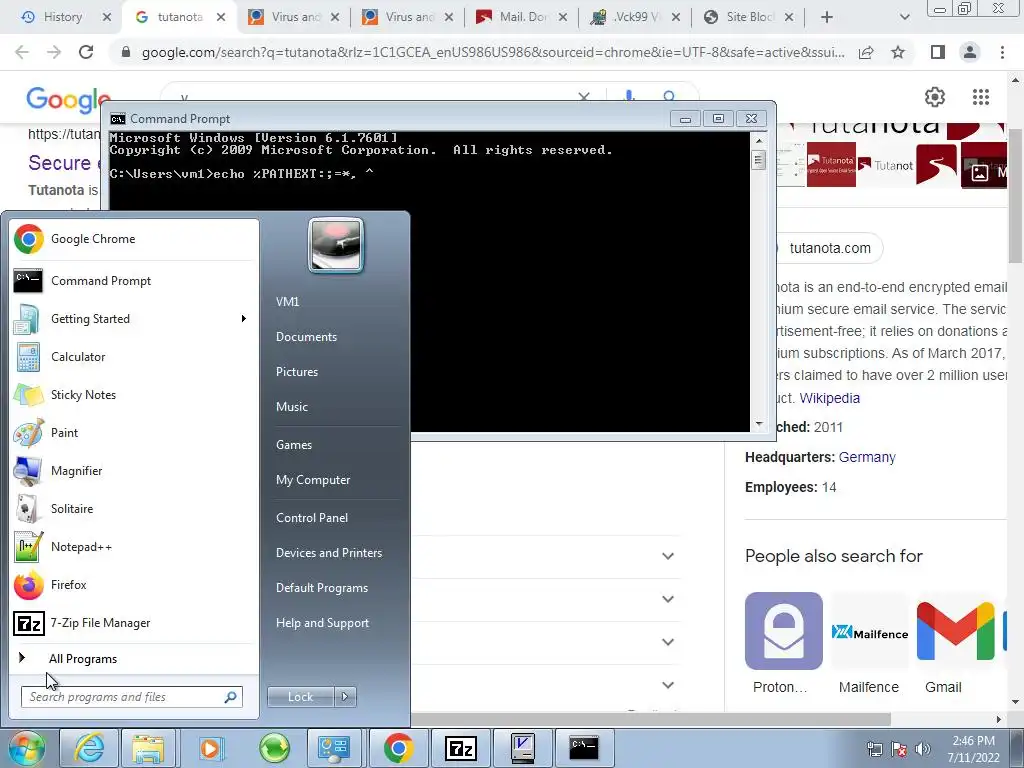This screenshot has height=768, width=1024.
Task: Open Google Chrome from Start menu
Action: click(x=134, y=239)
